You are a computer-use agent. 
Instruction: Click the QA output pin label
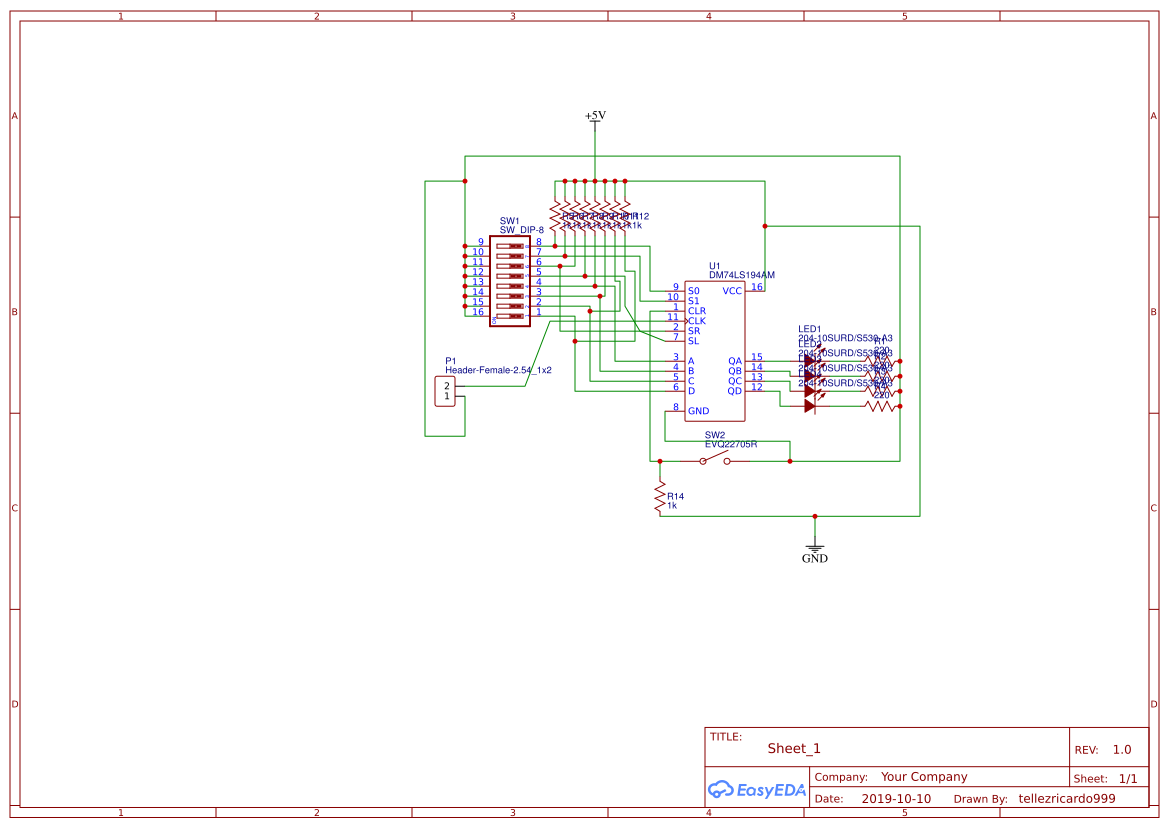pyautogui.click(x=735, y=361)
